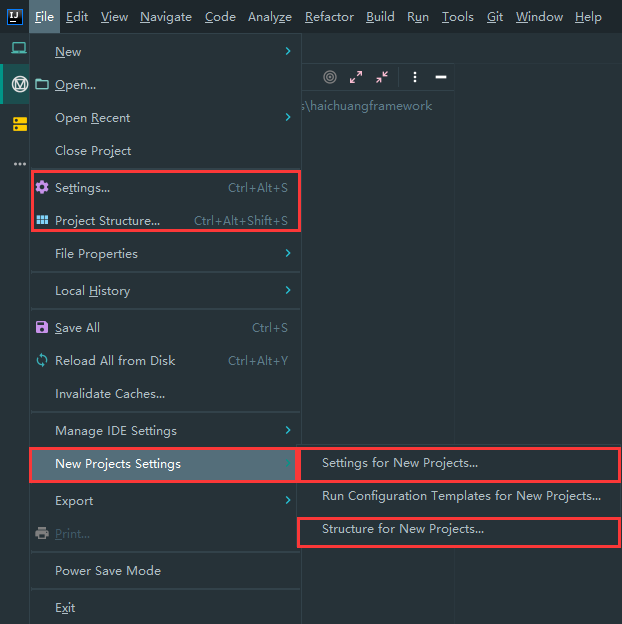Open the Refactor menu in menu bar
Image resolution: width=622 pixels, height=624 pixels.
point(329,17)
